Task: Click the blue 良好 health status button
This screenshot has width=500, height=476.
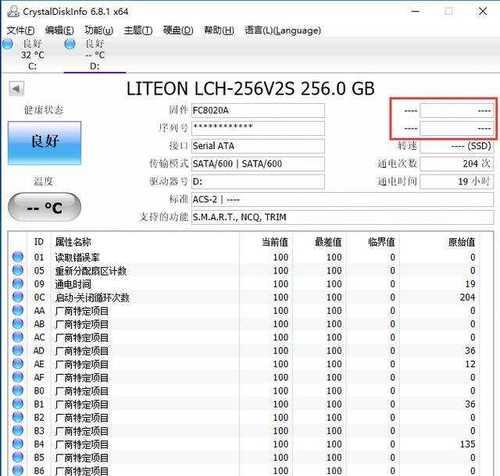Action: 44,143
